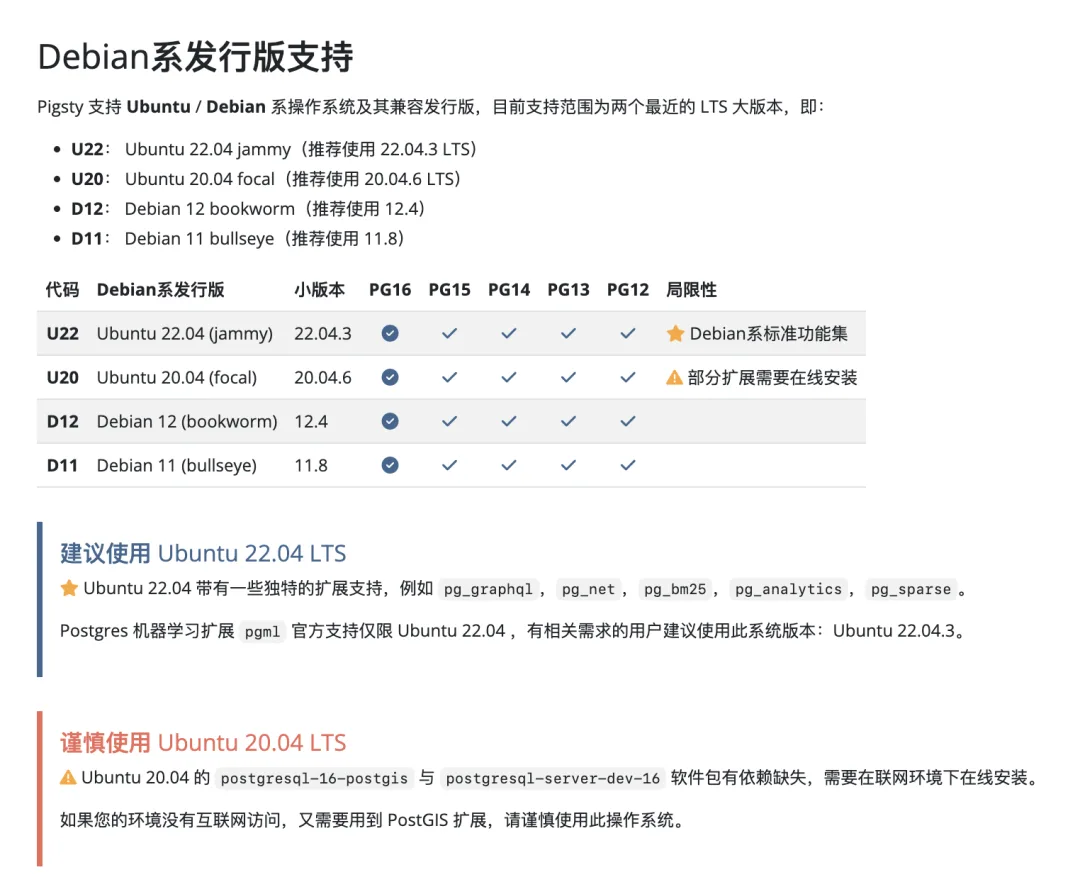Click the 'pg_net' code label
The width and height of the screenshot is (1080, 882).
pos(588,589)
